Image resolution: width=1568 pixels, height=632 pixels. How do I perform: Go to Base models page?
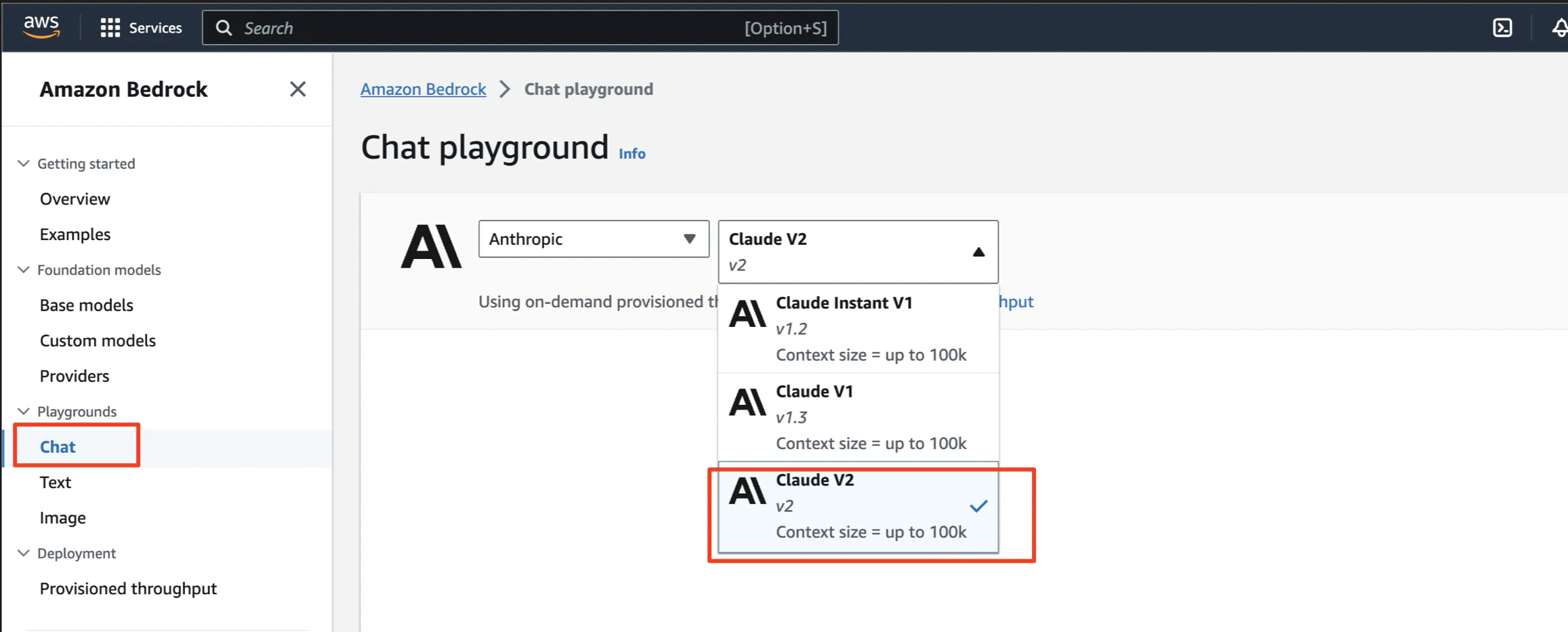86,305
